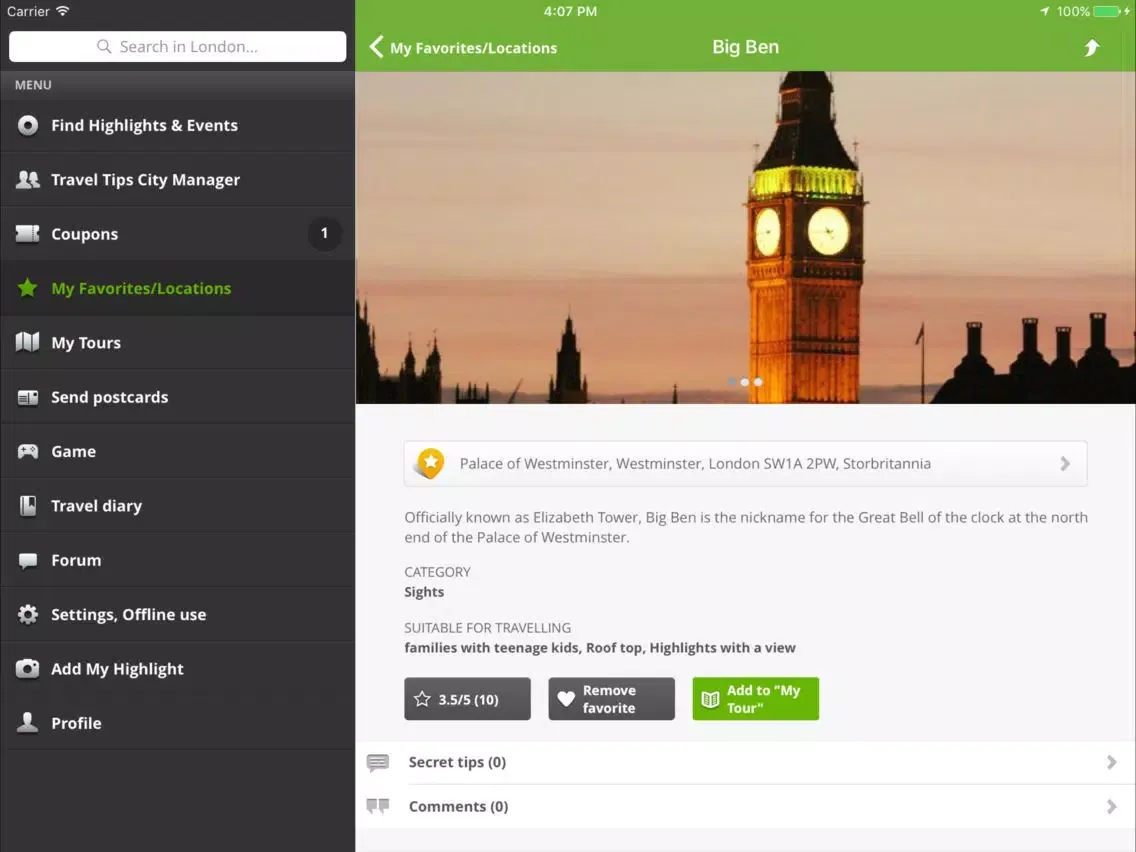Tap the 100% battery percentage
The image size is (1136, 852).
(1073, 12)
